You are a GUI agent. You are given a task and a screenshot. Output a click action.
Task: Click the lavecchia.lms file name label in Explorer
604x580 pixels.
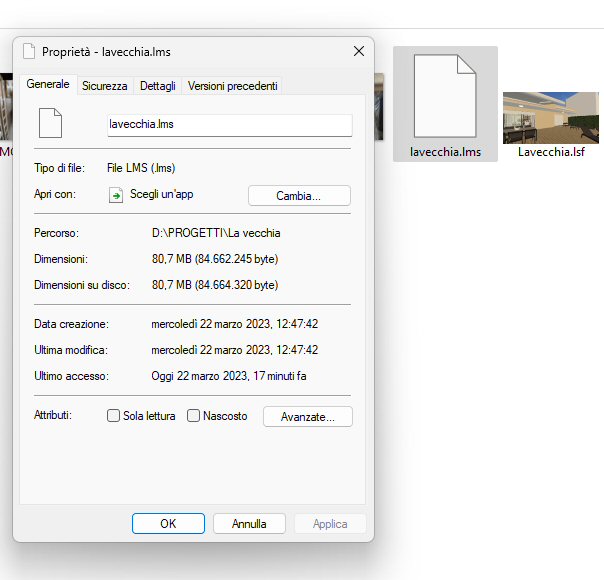click(445, 152)
